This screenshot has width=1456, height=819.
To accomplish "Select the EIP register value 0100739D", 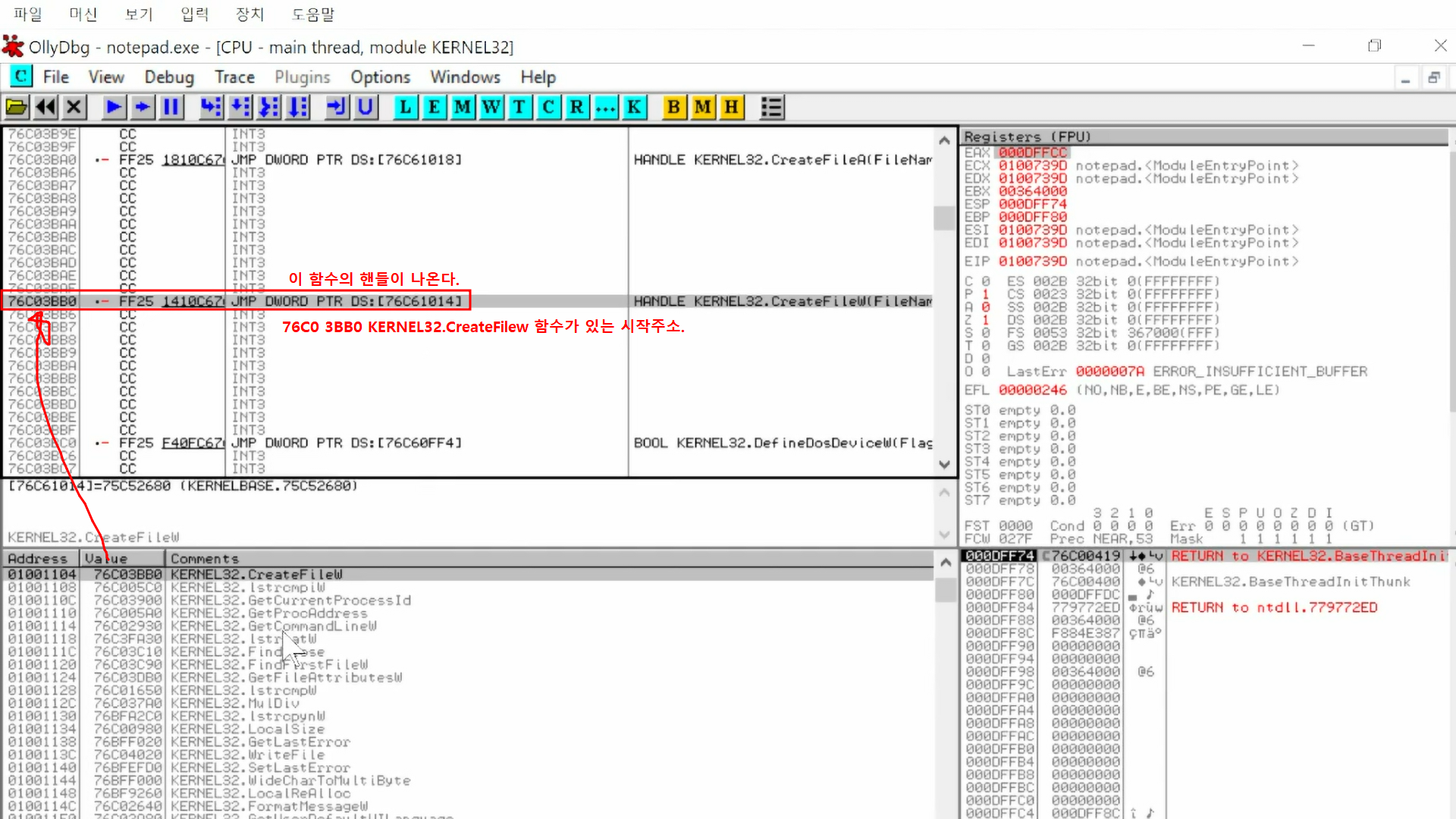I will 1032,262.
